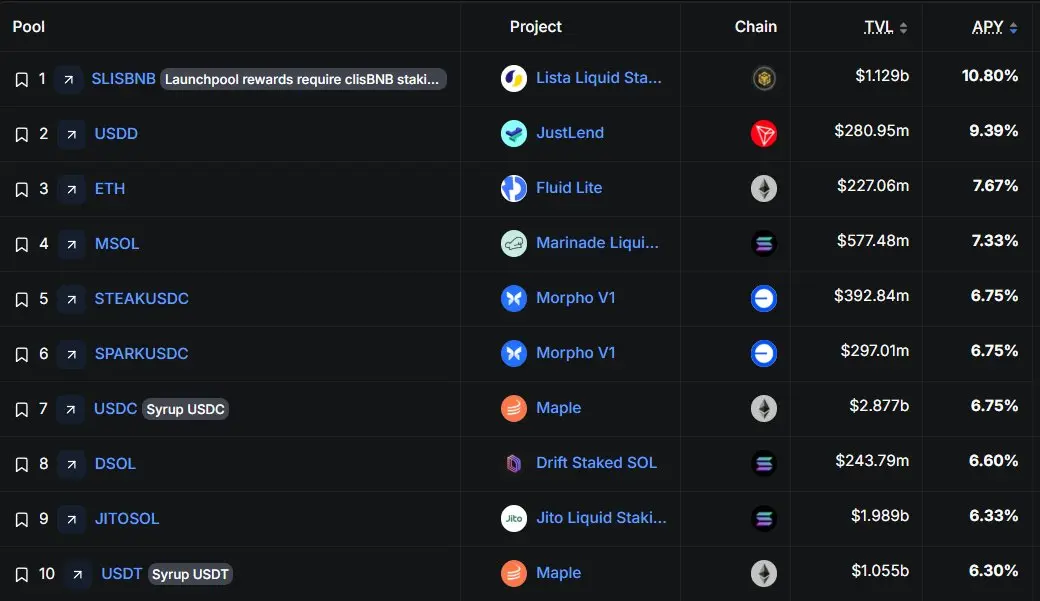
Task: Open external link arrow for USDD
Action: (x=71, y=135)
